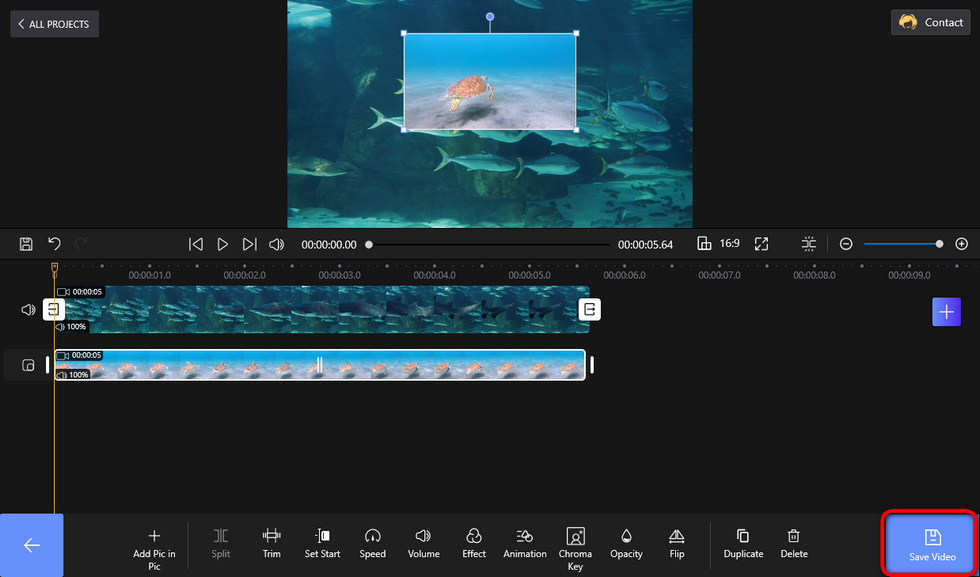Click the PiP clip right trim handle

(592, 365)
